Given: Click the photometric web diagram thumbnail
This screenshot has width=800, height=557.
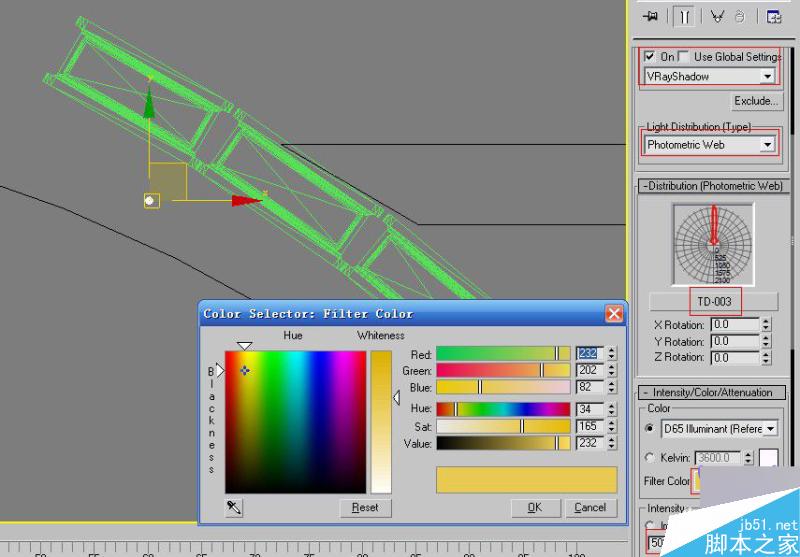Looking at the screenshot, I should coord(713,244).
